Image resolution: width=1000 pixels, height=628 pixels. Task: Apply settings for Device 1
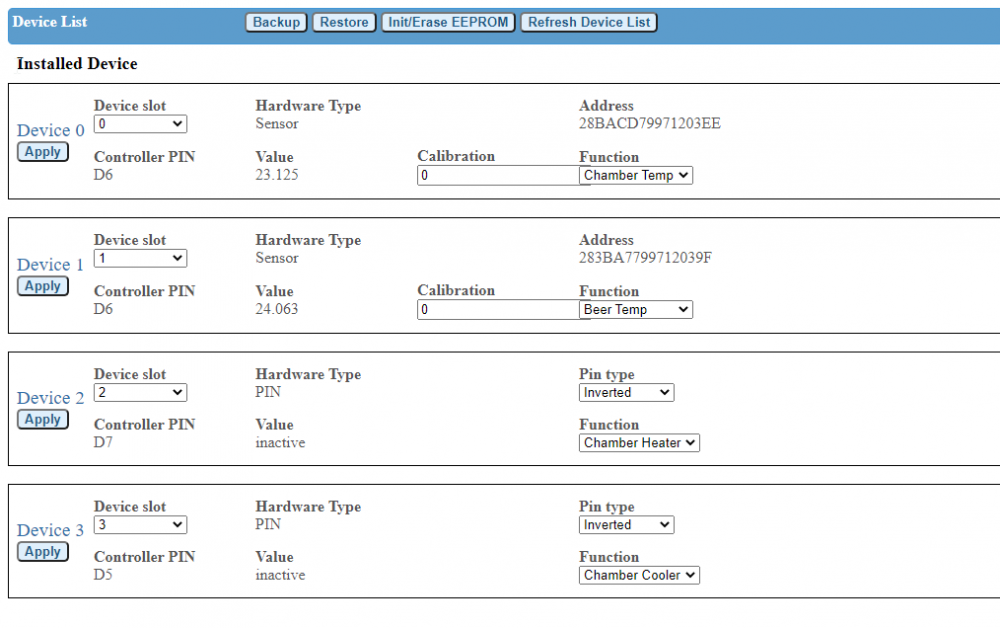(x=43, y=286)
